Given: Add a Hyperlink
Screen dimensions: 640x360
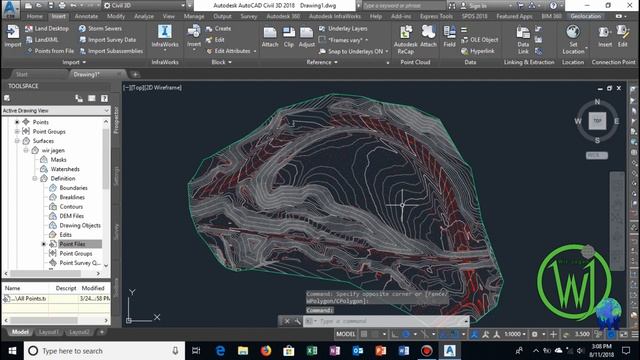Looking at the screenshot, I should [x=478, y=51].
